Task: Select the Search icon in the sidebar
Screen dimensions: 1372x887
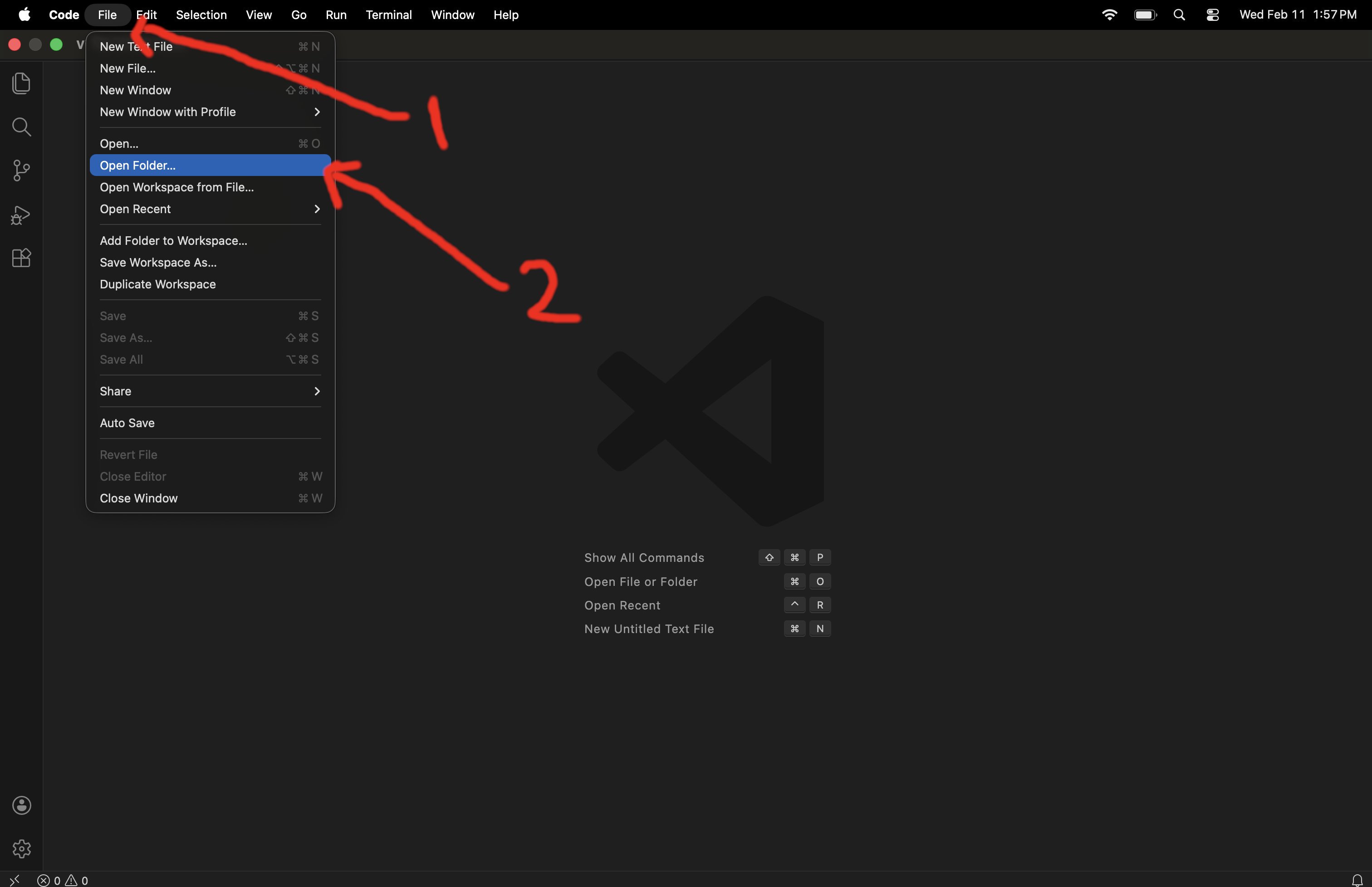Action: click(21, 126)
